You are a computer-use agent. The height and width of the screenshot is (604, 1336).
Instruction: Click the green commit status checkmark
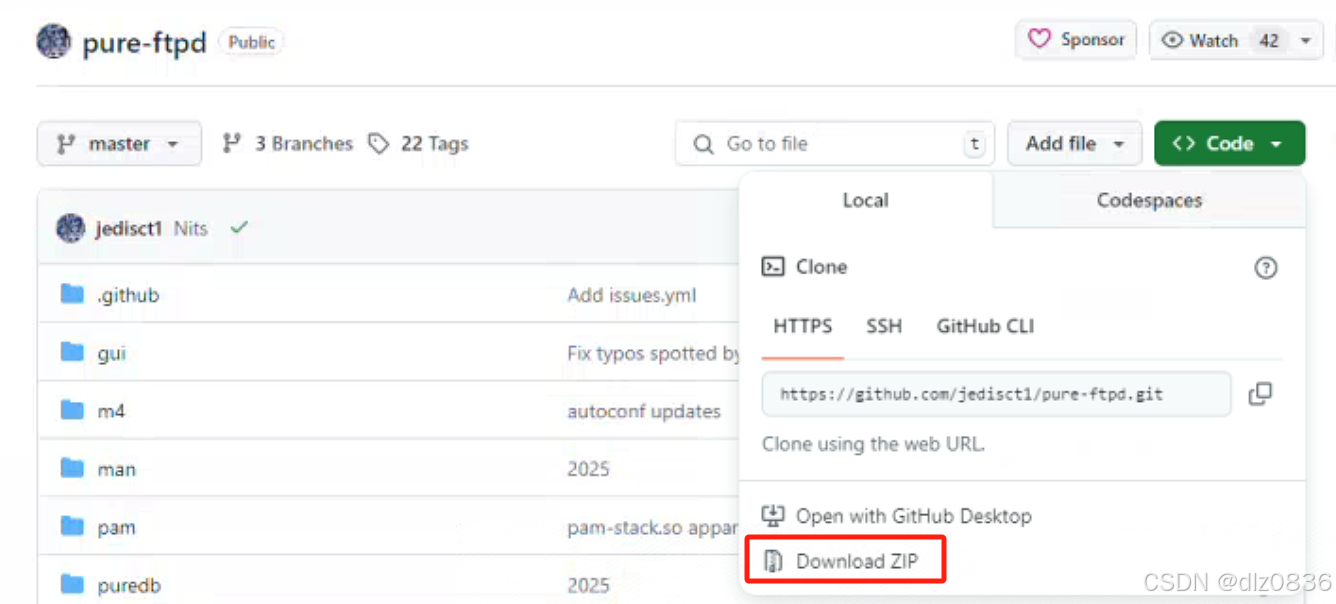(238, 228)
